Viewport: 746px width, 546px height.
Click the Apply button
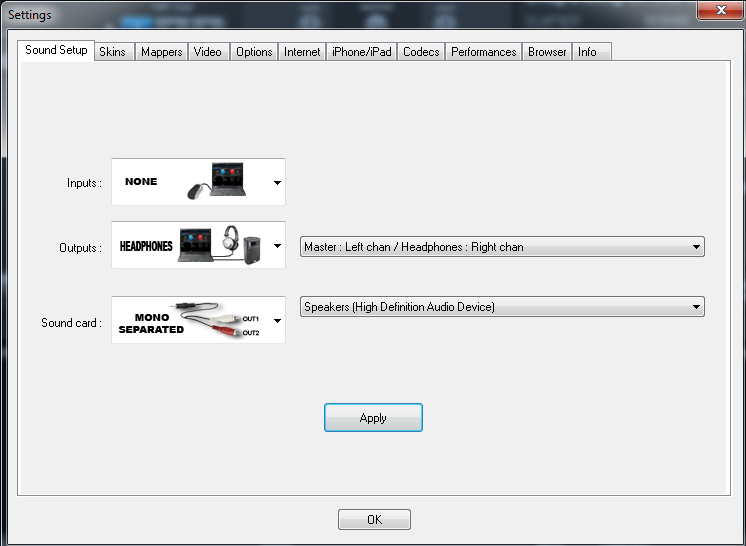tap(373, 418)
